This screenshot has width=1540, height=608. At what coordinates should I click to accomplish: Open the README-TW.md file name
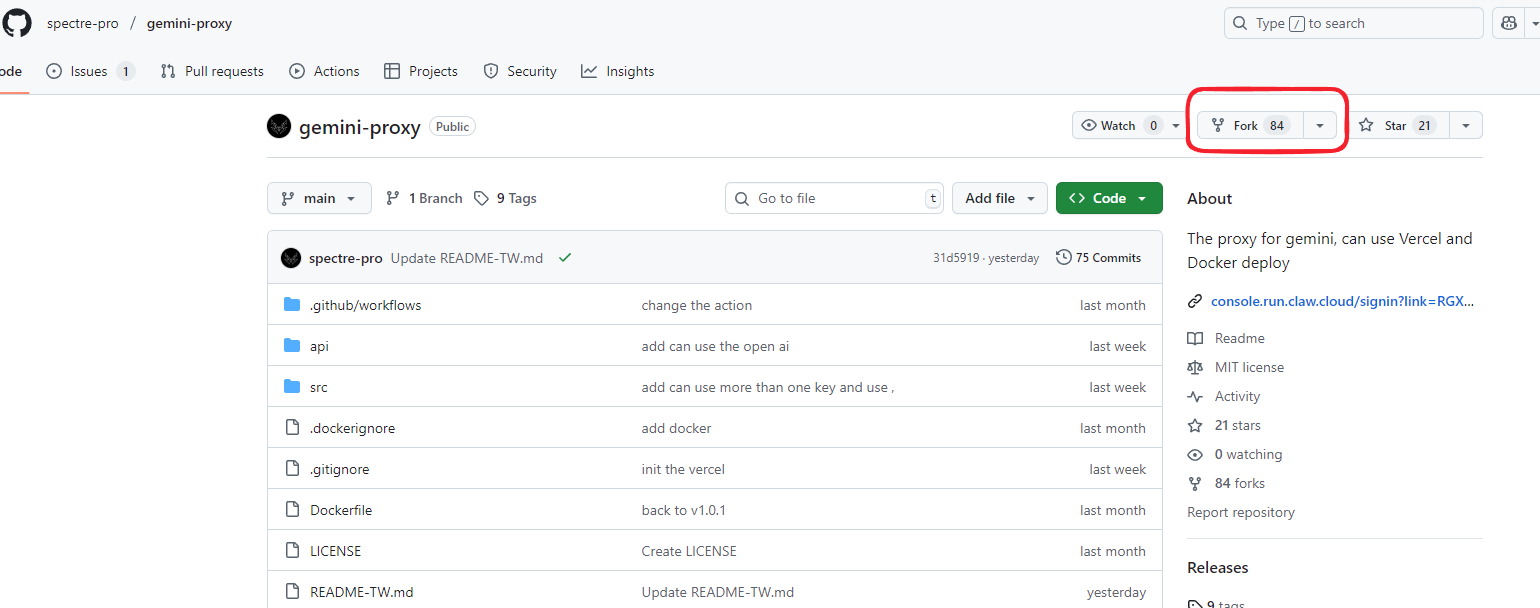click(x=362, y=592)
